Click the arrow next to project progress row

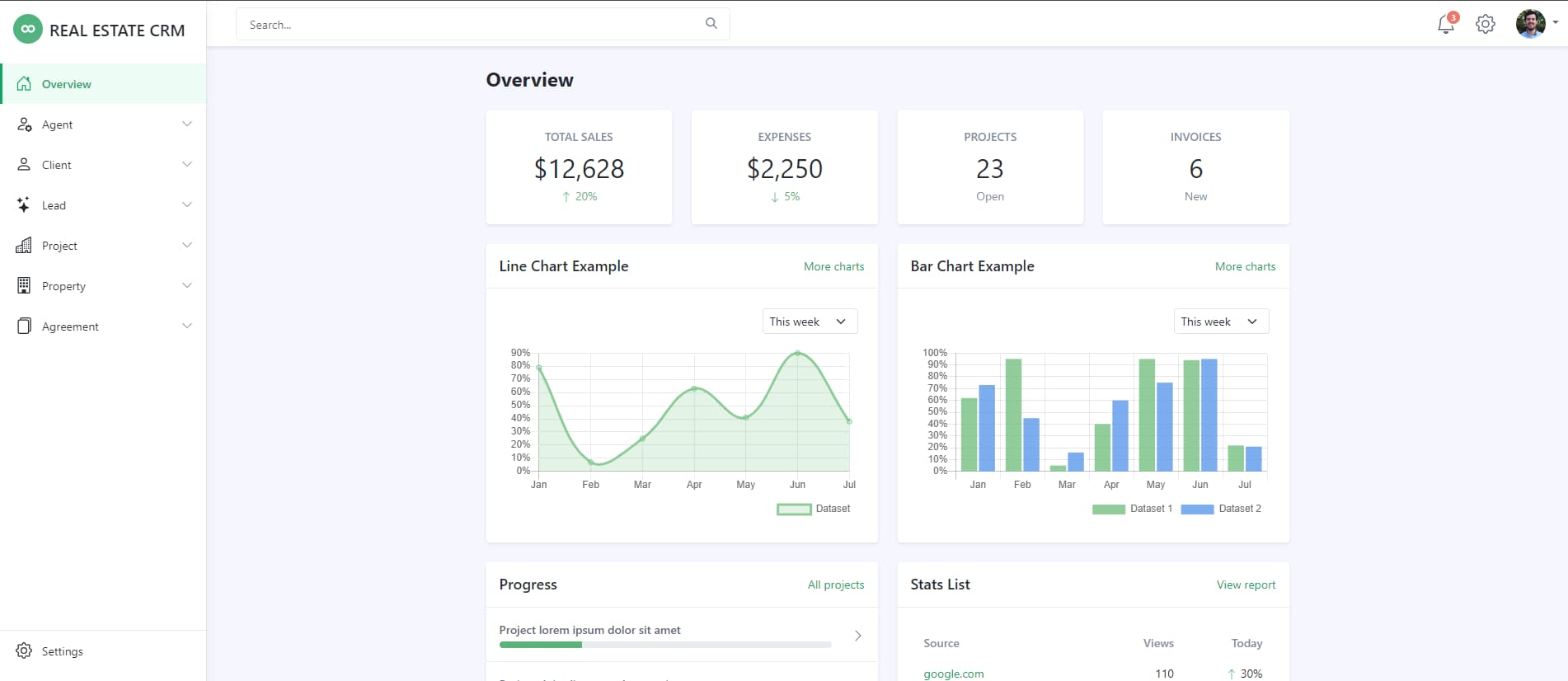857,636
